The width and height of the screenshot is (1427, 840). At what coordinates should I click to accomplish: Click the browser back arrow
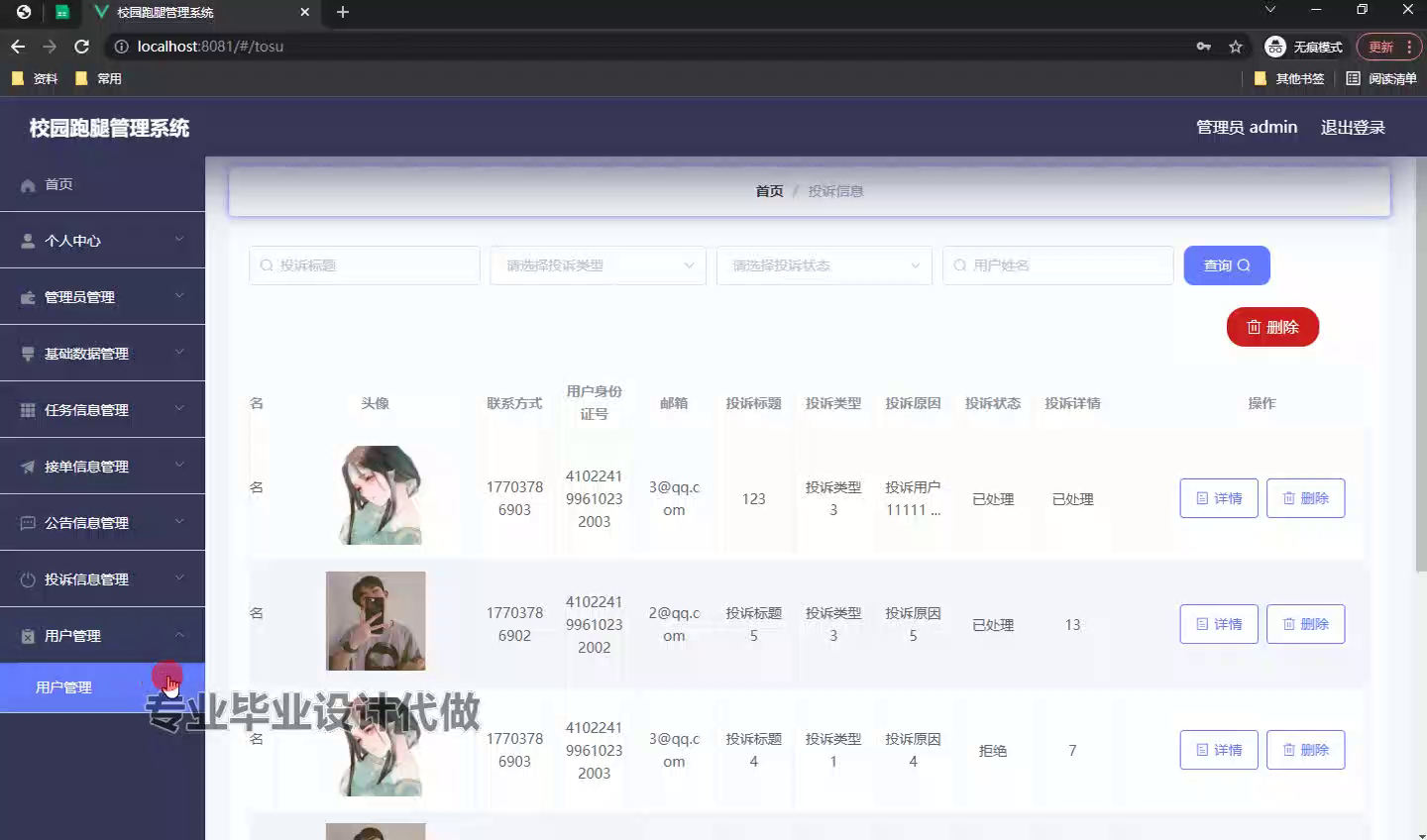(x=18, y=47)
